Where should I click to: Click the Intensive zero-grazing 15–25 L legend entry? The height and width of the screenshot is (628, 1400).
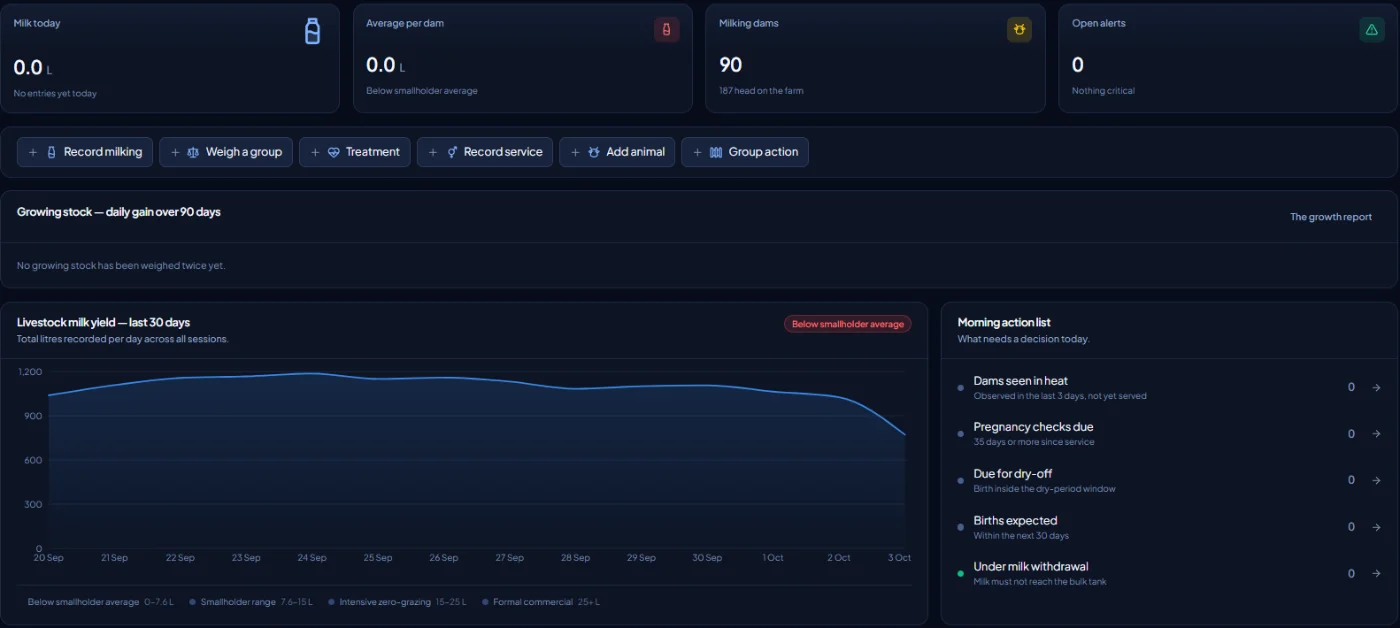pyautogui.click(x=398, y=602)
